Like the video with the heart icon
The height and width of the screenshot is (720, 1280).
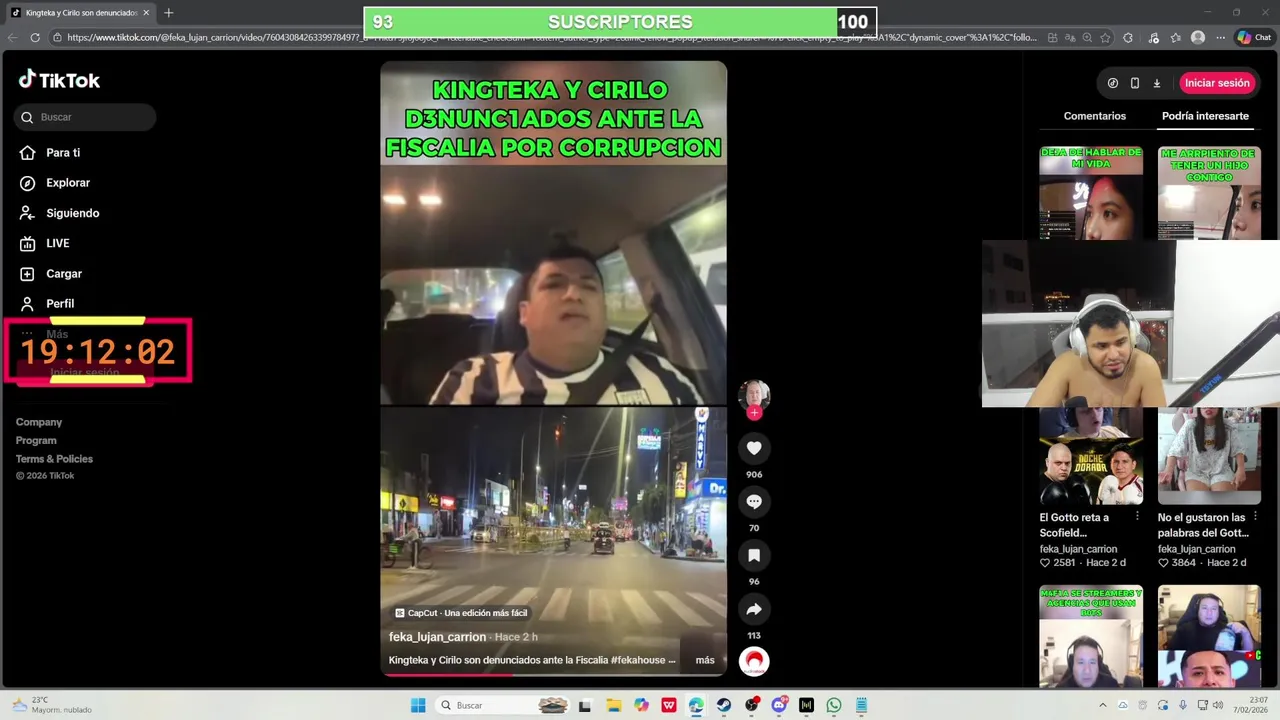754,448
